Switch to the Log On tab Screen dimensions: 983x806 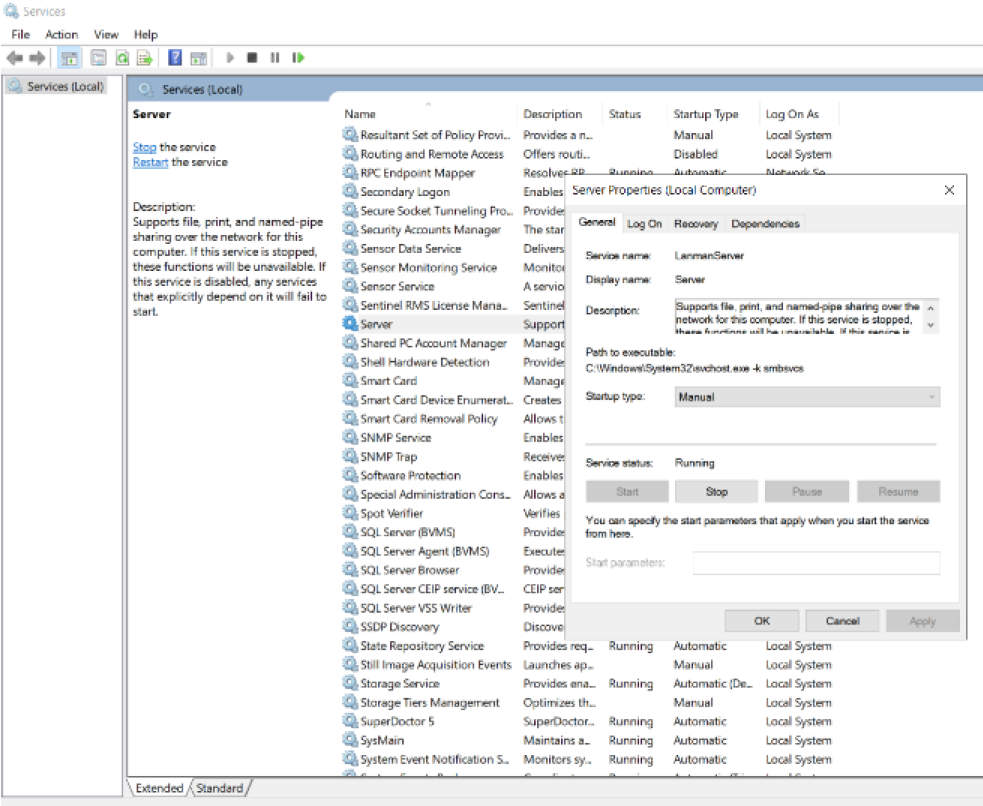(x=644, y=224)
